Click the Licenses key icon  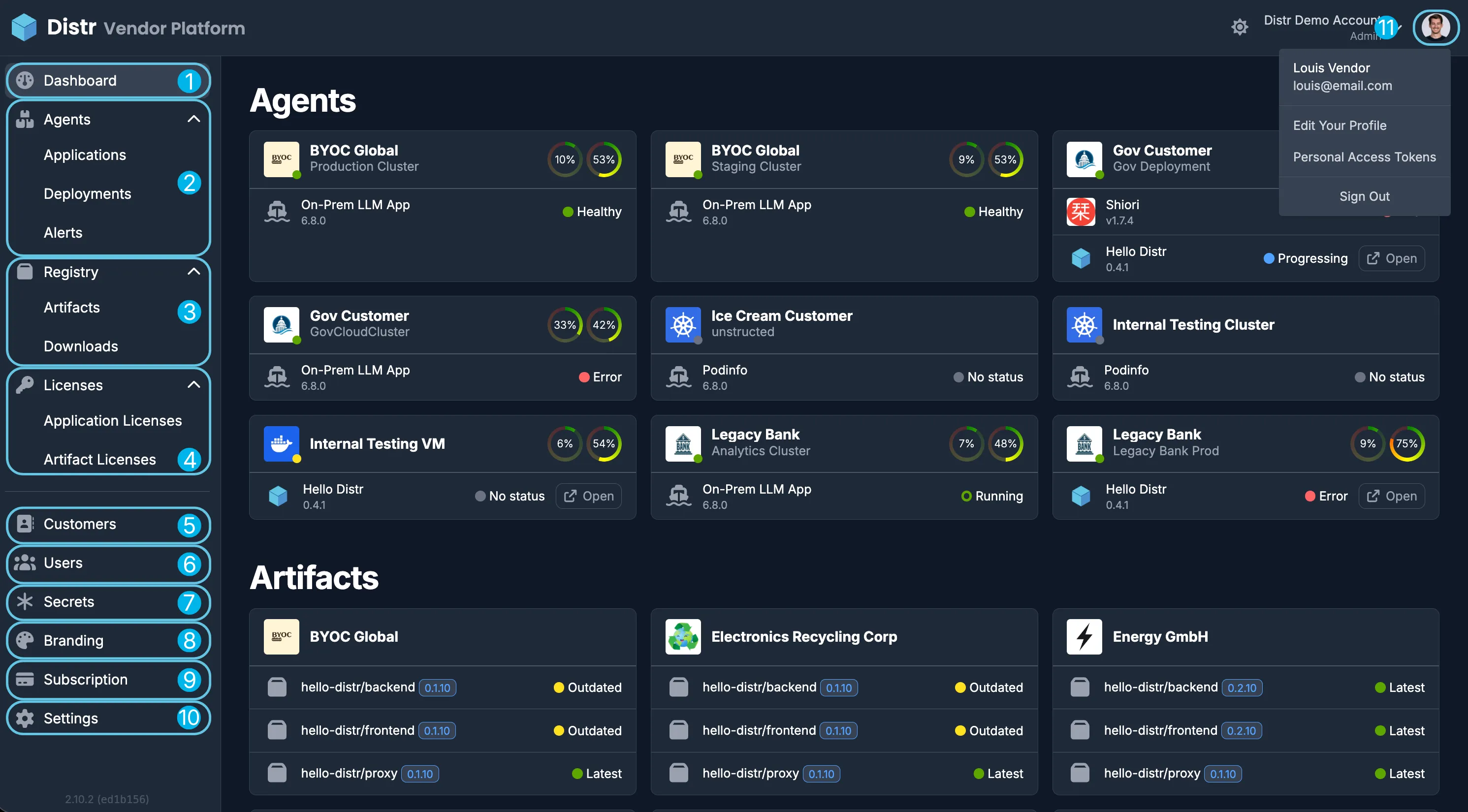[25, 385]
